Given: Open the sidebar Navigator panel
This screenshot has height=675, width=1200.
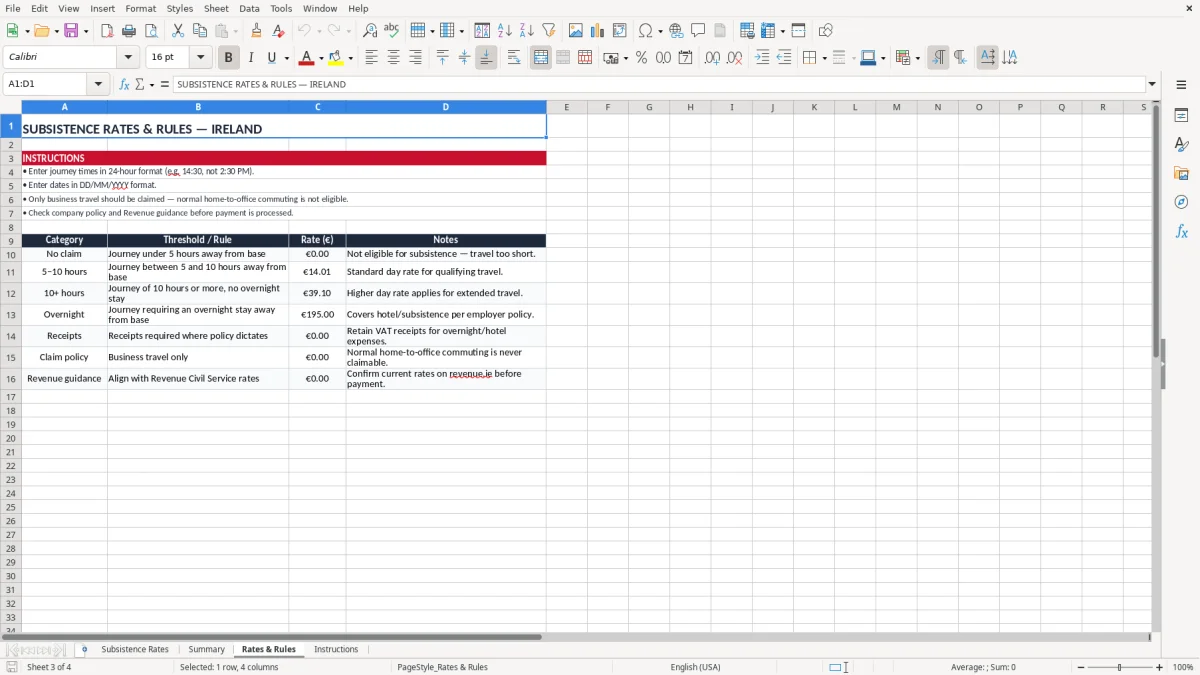Looking at the screenshot, I should point(1181,203).
